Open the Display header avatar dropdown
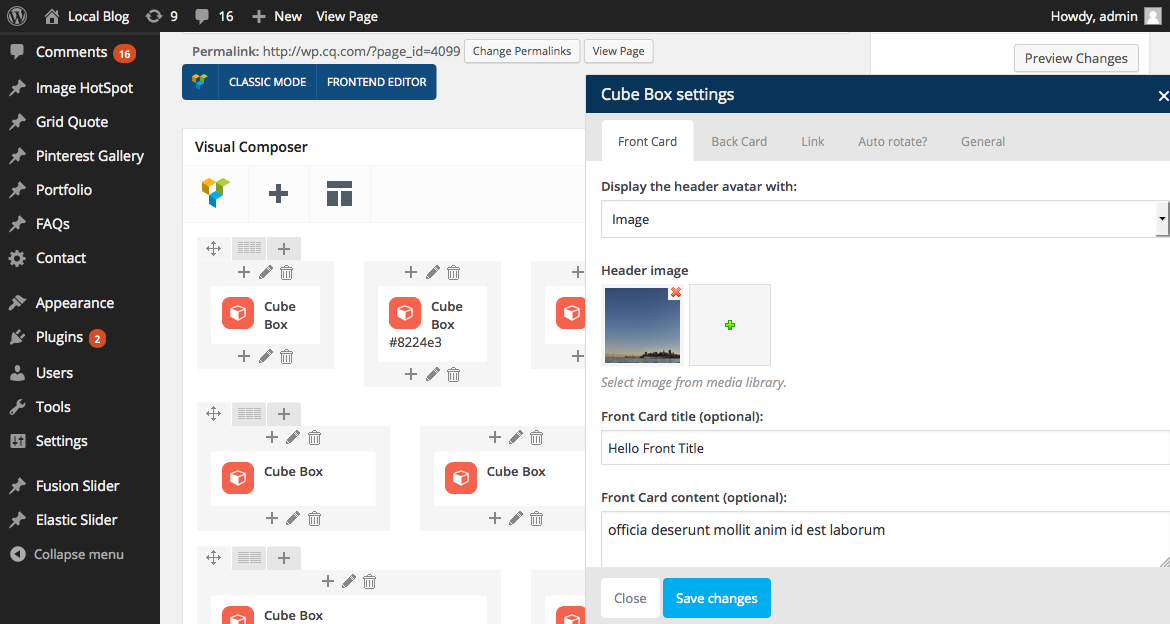The height and width of the screenshot is (624, 1170). [884, 219]
